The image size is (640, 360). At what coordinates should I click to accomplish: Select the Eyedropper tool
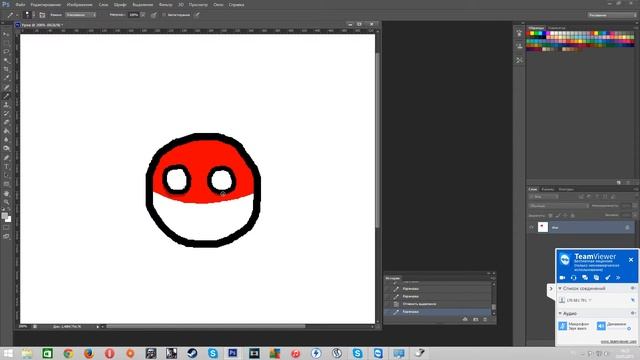point(6,78)
